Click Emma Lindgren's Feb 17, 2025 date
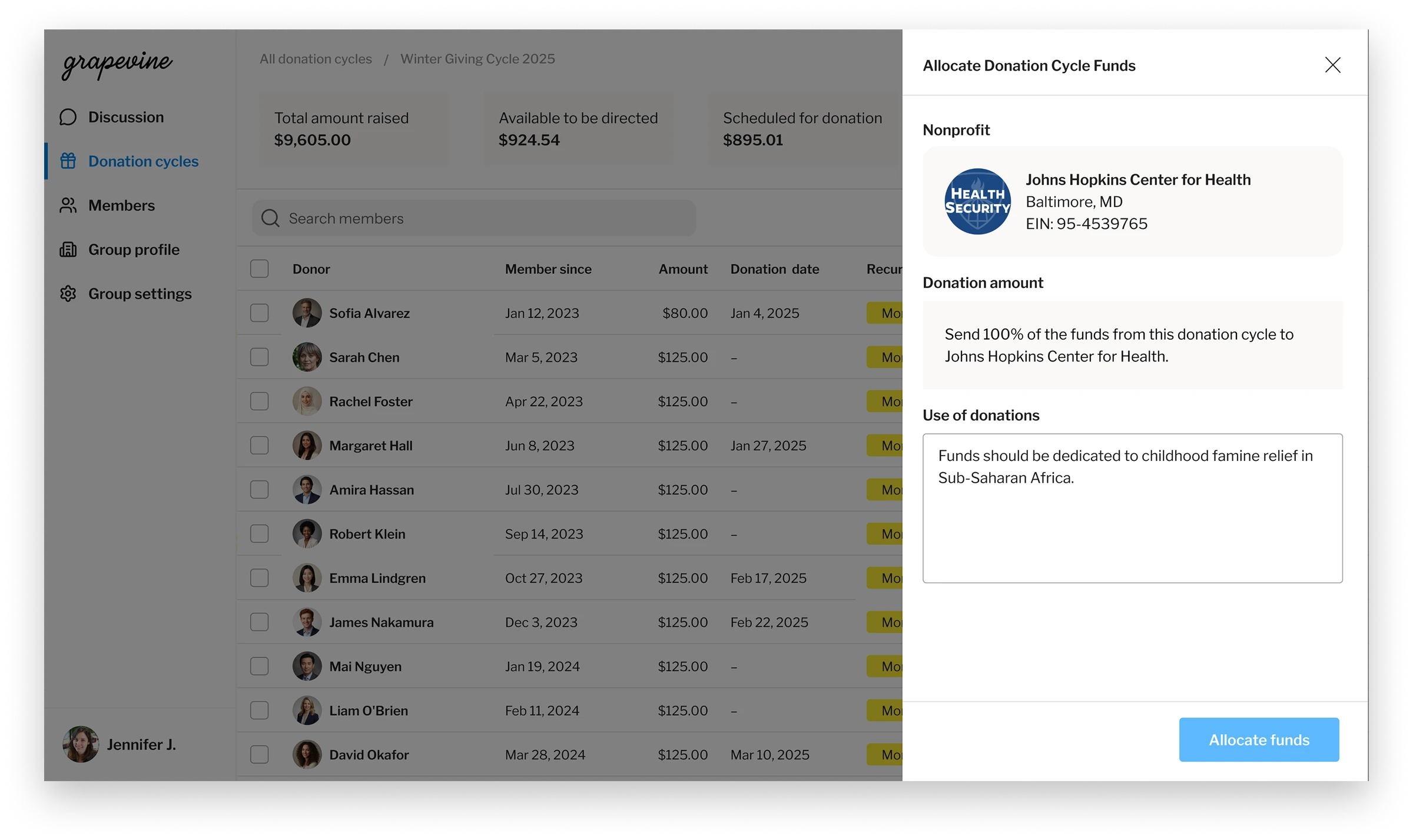 [x=768, y=578]
